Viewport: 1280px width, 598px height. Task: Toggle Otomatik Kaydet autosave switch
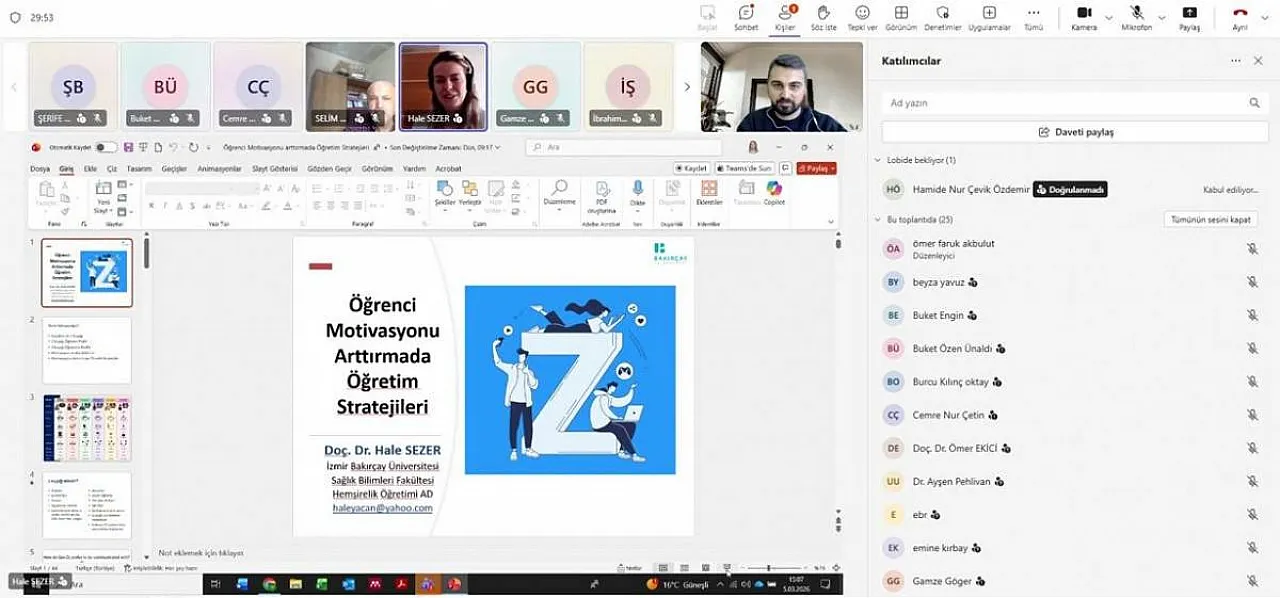click(x=105, y=147)
